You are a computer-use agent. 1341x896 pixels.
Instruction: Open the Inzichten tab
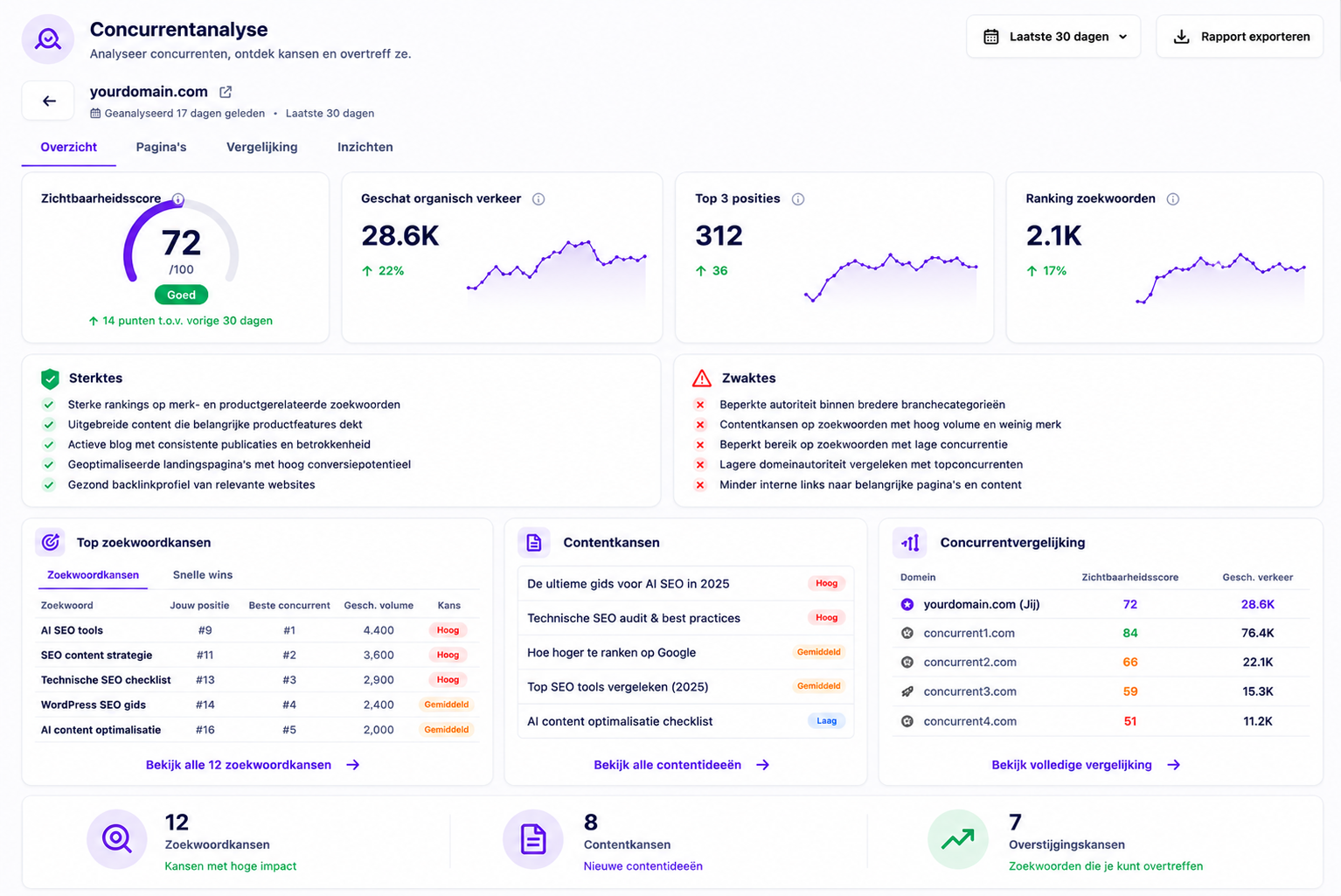tap(365, 147)
